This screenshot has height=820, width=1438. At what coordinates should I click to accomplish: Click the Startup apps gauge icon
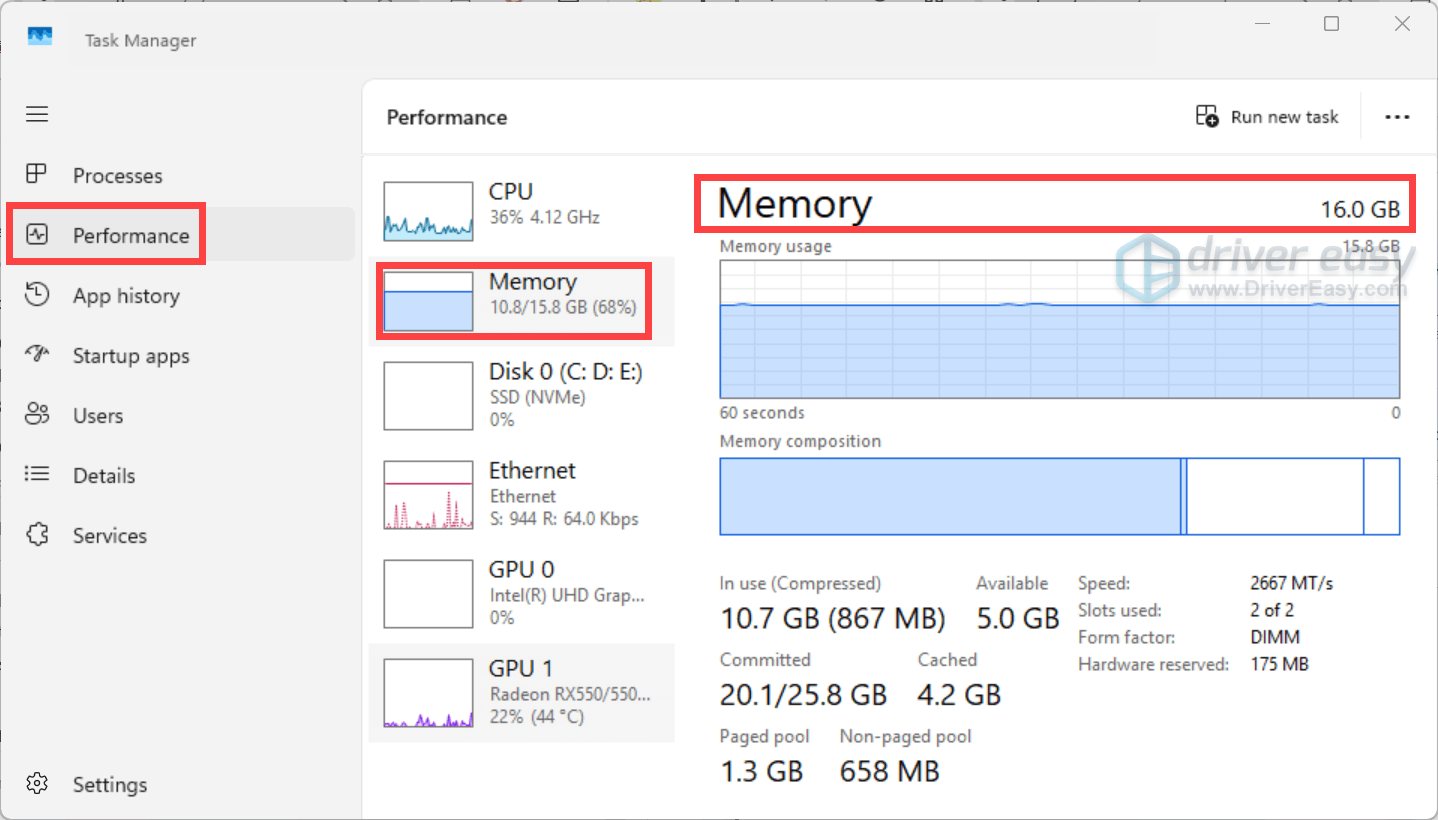point(37,355)
